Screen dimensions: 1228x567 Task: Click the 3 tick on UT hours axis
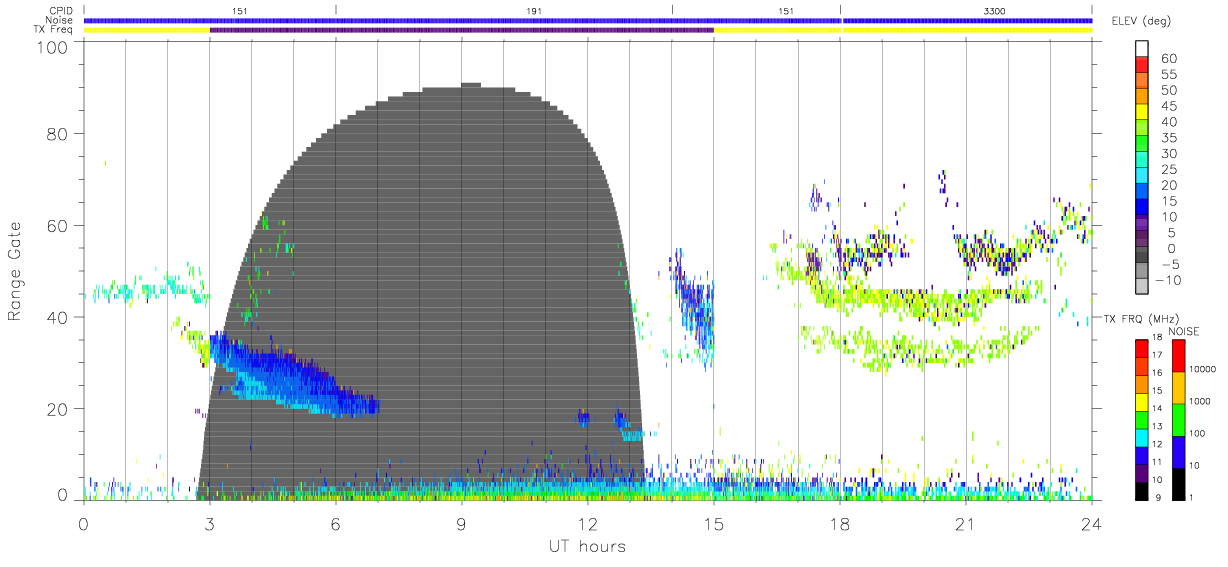click(210, 524)
